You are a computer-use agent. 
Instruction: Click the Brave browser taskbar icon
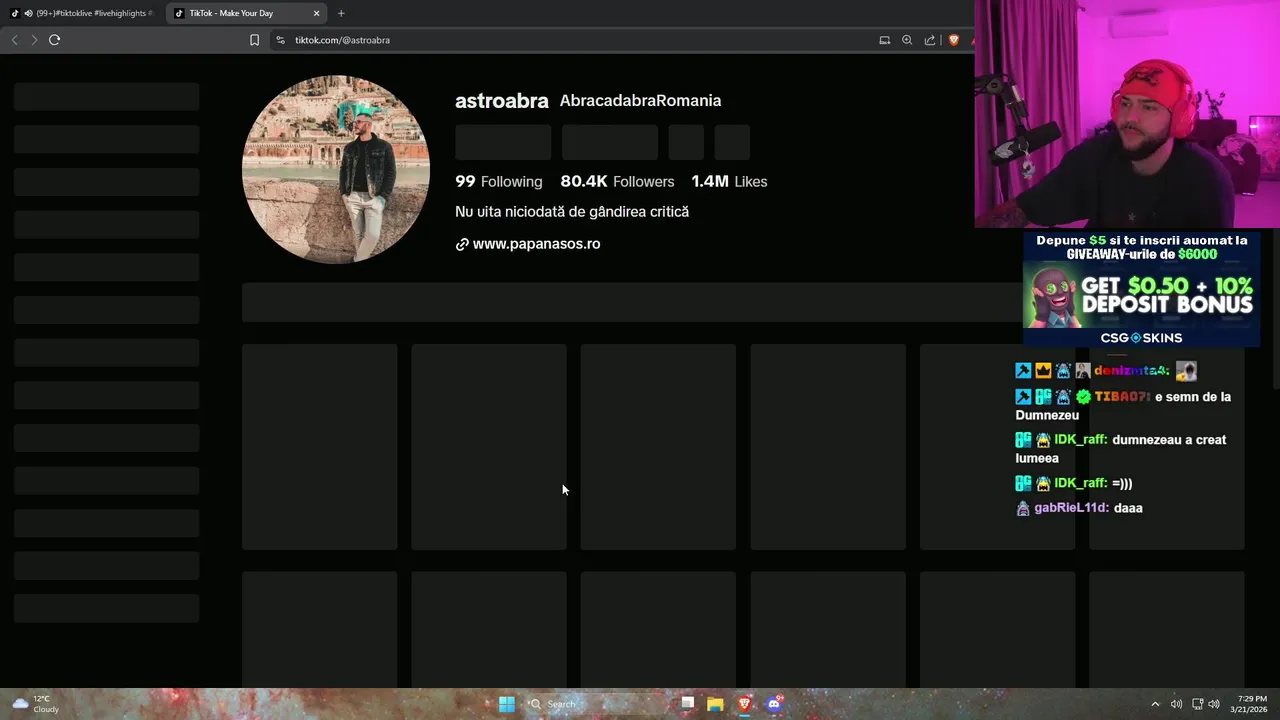point(744,704)
